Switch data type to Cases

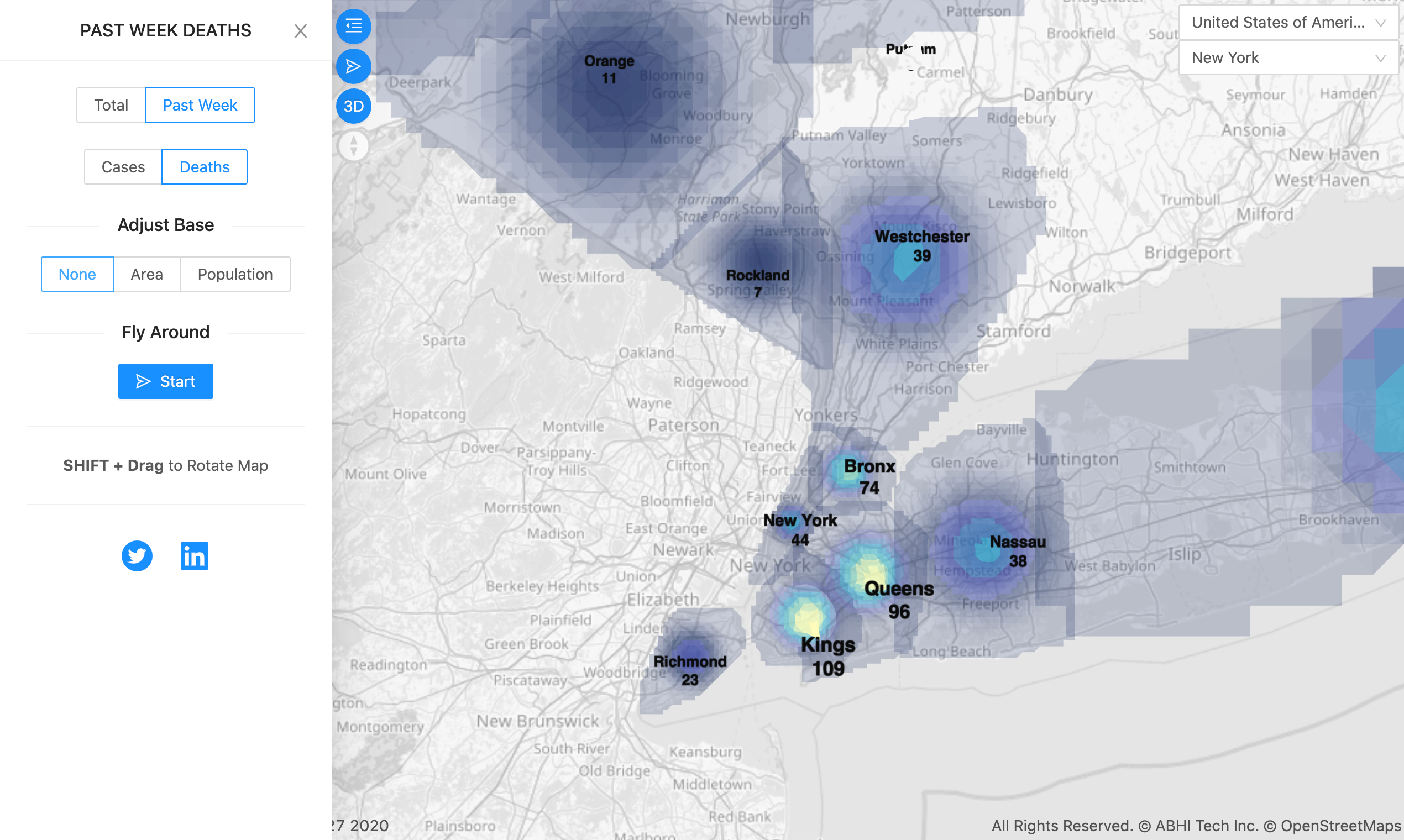[122, 166]
